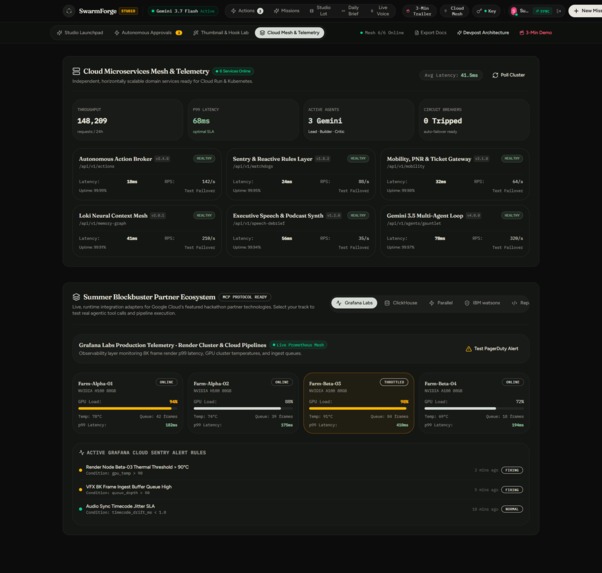Image resolution: width=602 pixels, height=573 pixels.
Task: Click the Thumbnail & Hook Lab scissors icon
Action: pos(196,33)
